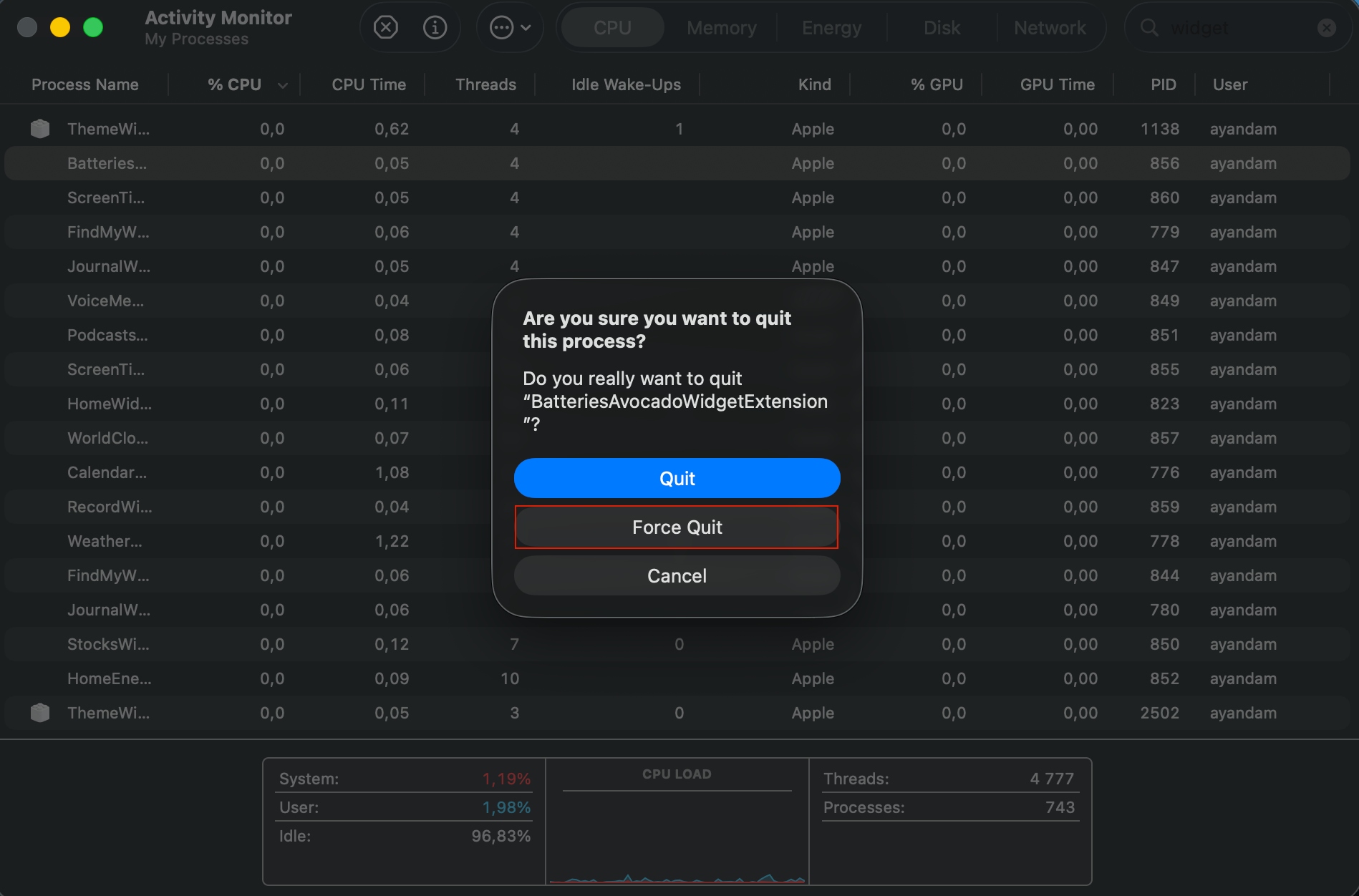This screenshot has width=1359, height=896.
Task: Sort by Idle Wake-Ups column
Action: coord(626,84)
